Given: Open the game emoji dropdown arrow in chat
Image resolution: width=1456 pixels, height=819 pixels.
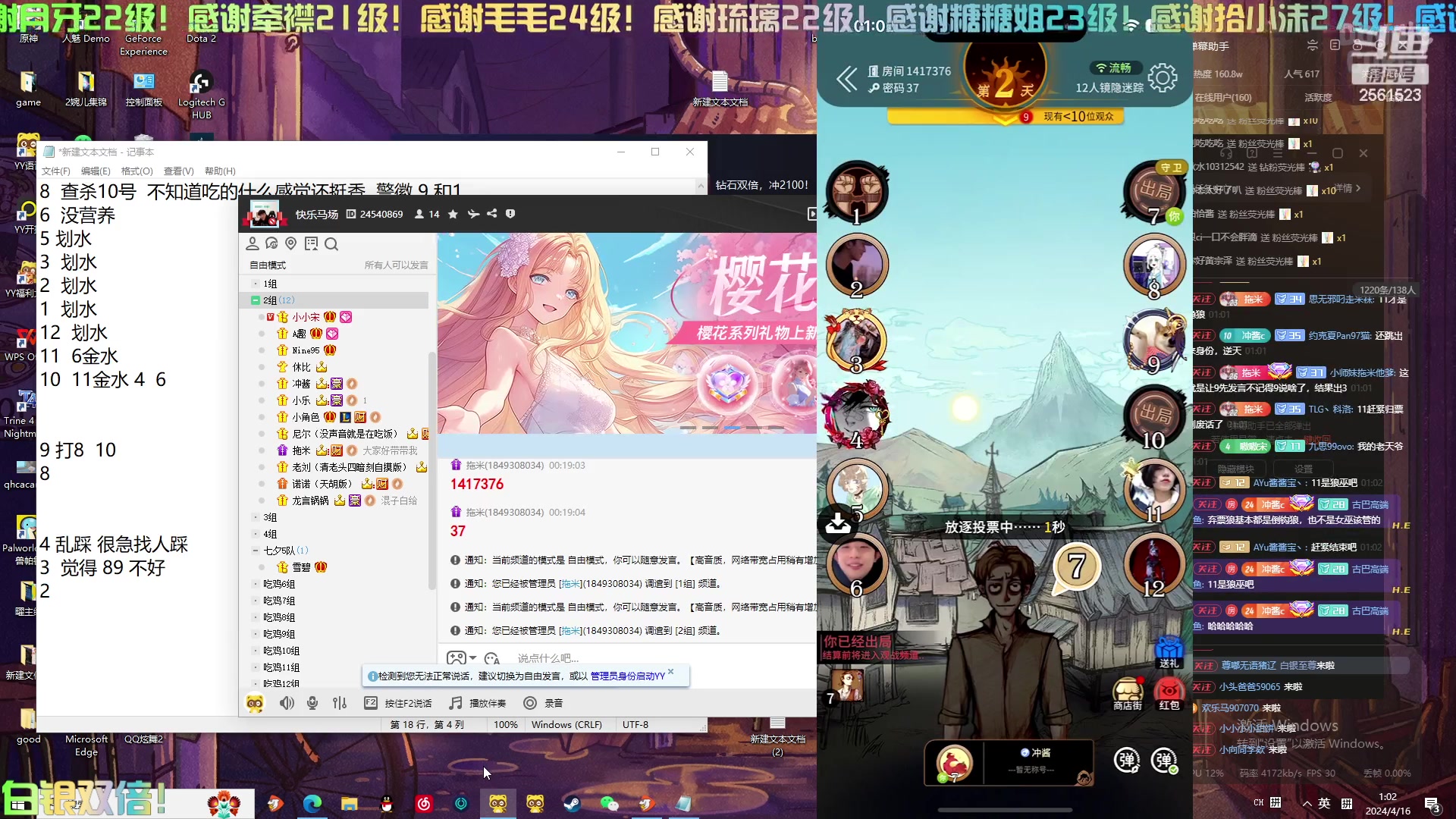Looking at the screenshot, I should pos(473,657).
